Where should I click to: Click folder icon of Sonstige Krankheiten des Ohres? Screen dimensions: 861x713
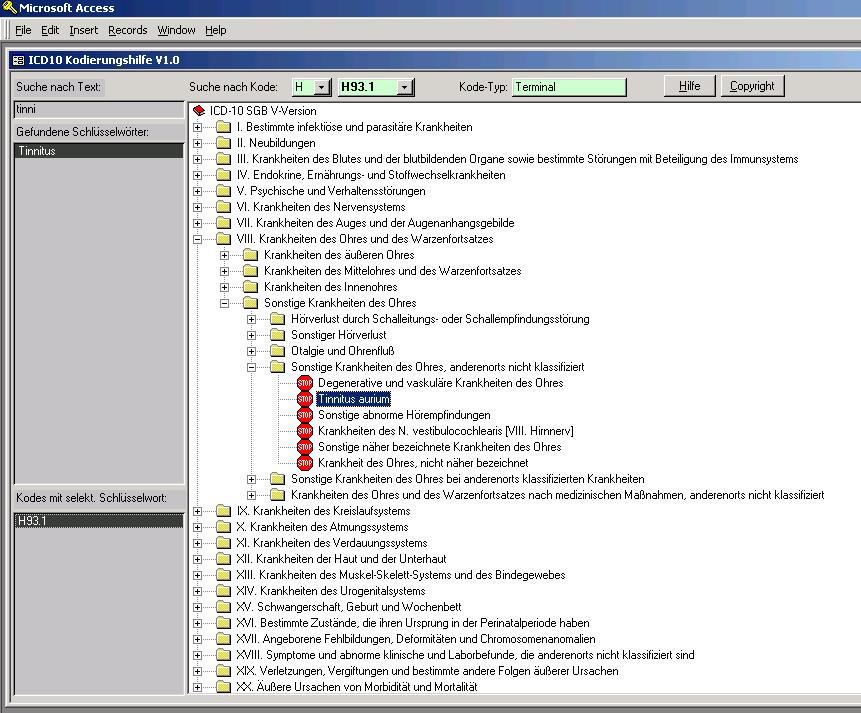click(250, 303)
